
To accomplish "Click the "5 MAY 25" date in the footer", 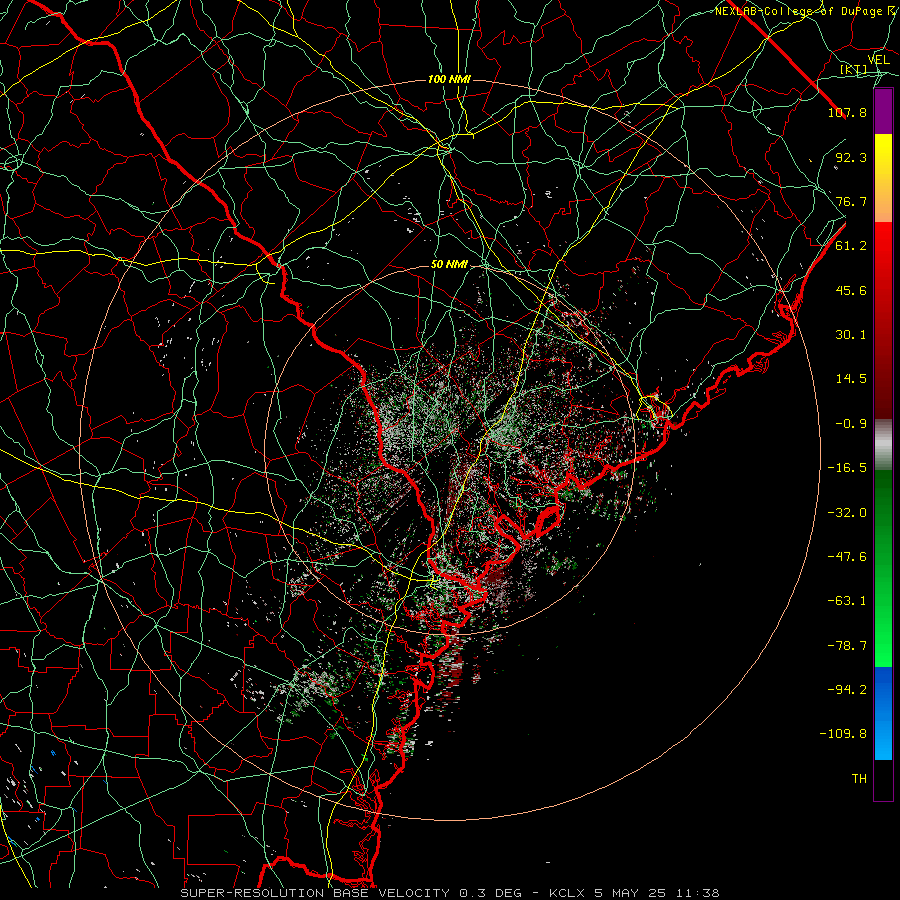I will pos(629,893).
